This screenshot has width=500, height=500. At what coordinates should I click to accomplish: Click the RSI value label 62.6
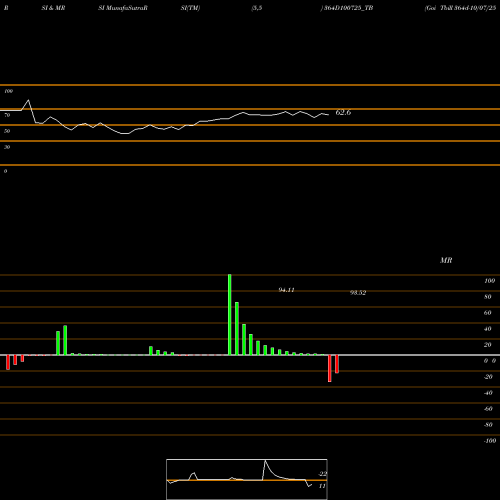(x=343, y=112)
